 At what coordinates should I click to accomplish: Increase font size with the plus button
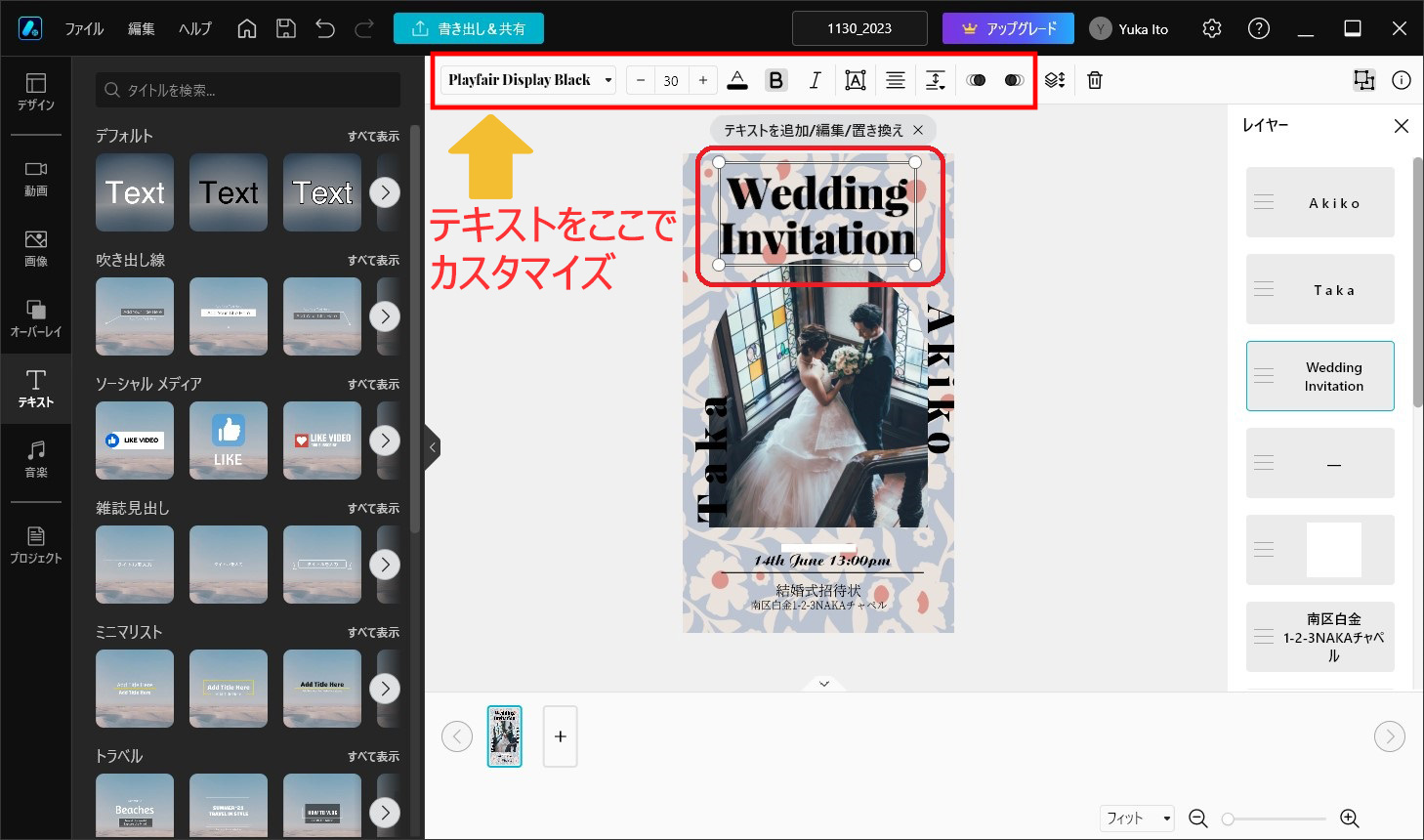click(702, 80)
